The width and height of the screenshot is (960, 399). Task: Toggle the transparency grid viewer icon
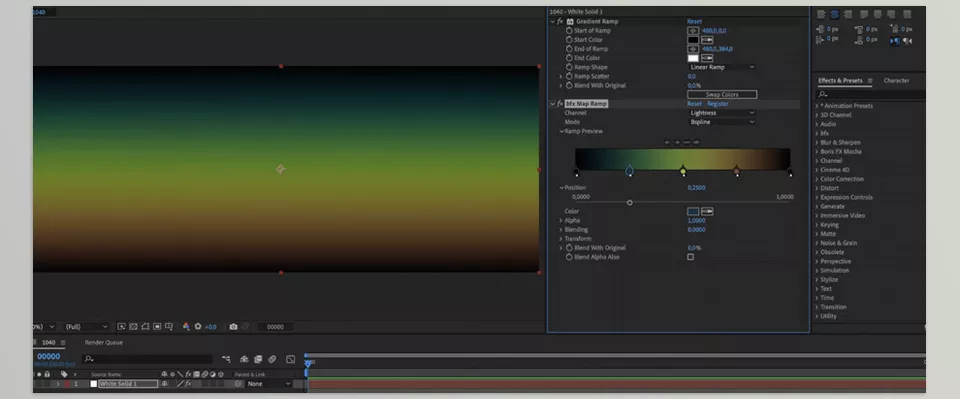click(133, 327)
